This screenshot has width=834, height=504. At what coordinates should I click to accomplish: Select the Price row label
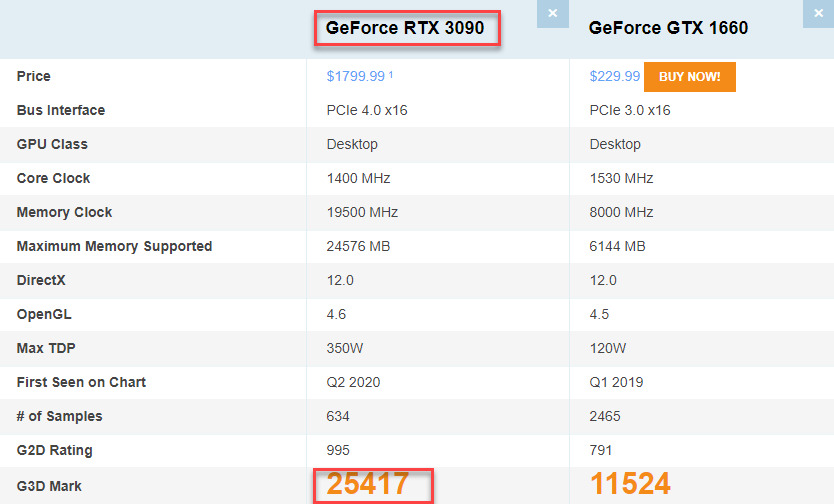[x=33, y=76]
